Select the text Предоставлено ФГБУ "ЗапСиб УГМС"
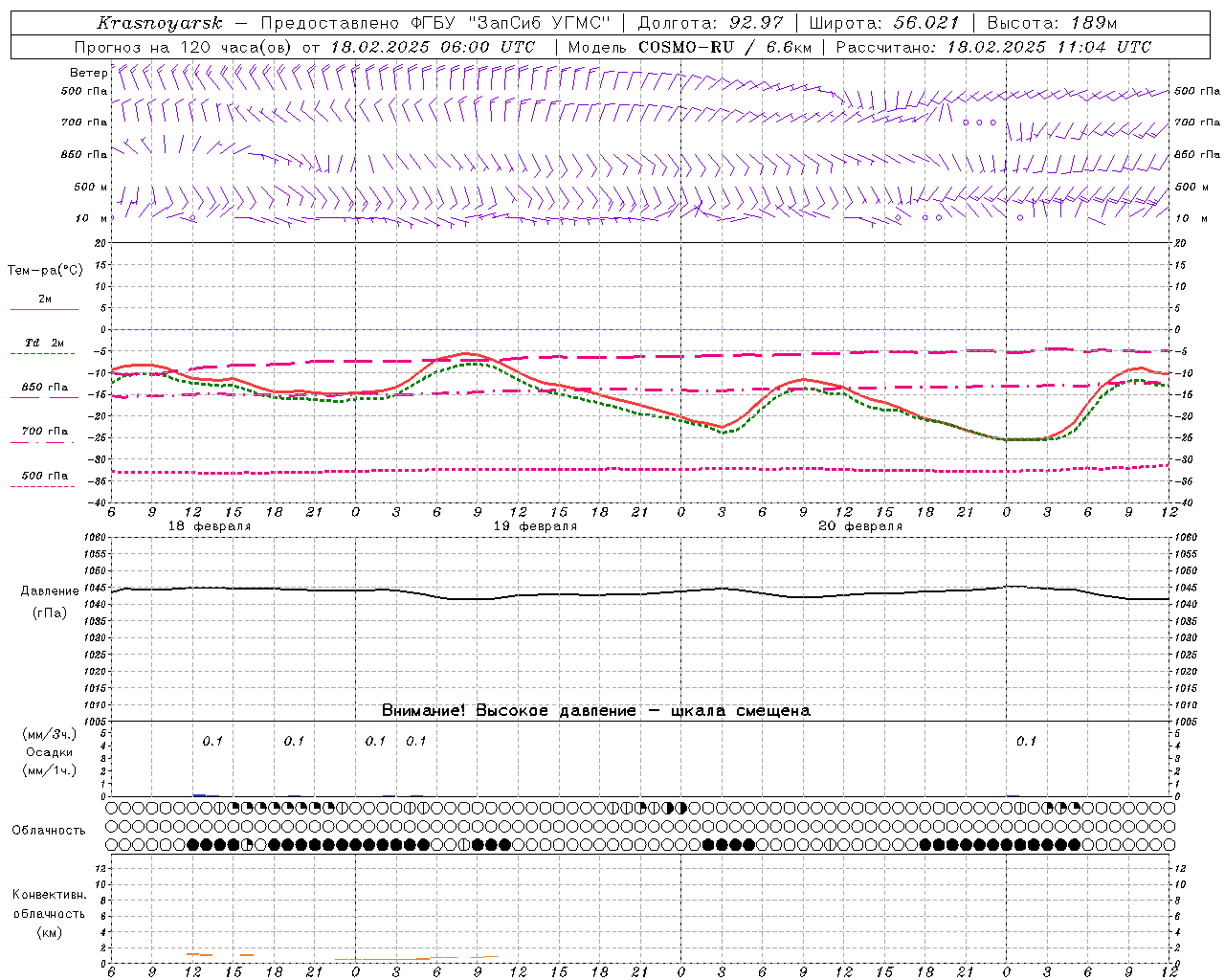Image resolution: width=1225 pixels, height=980 pixels. pyautogui.click(x=435, y=23)
